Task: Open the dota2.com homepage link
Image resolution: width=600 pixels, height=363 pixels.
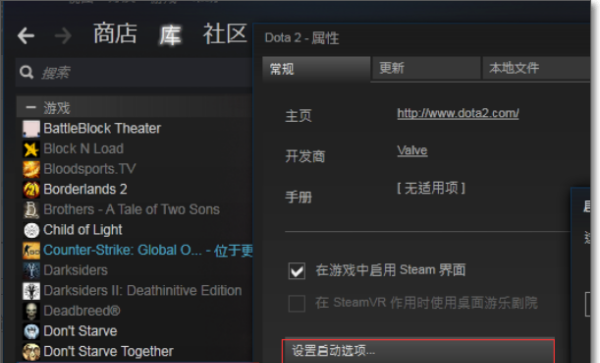Action: (x=458, y=113)
